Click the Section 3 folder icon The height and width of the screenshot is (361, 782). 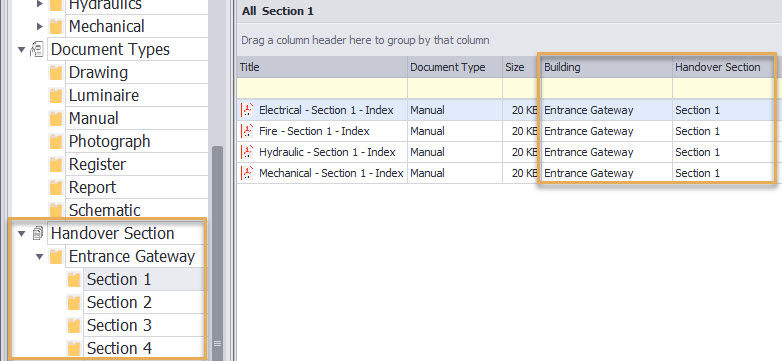pyautogui.click(x=74, y=326)
